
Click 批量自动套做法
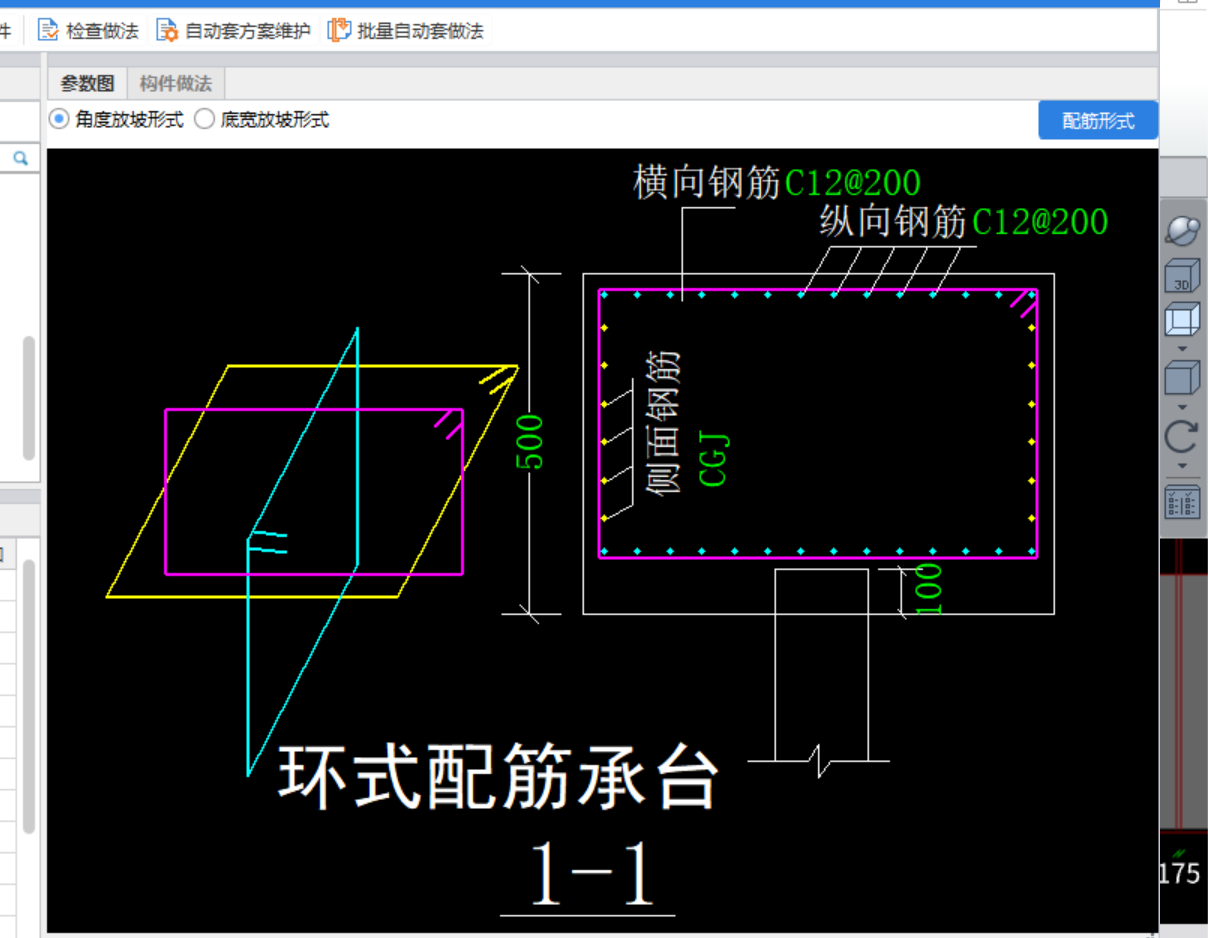(x=407, y=30)
